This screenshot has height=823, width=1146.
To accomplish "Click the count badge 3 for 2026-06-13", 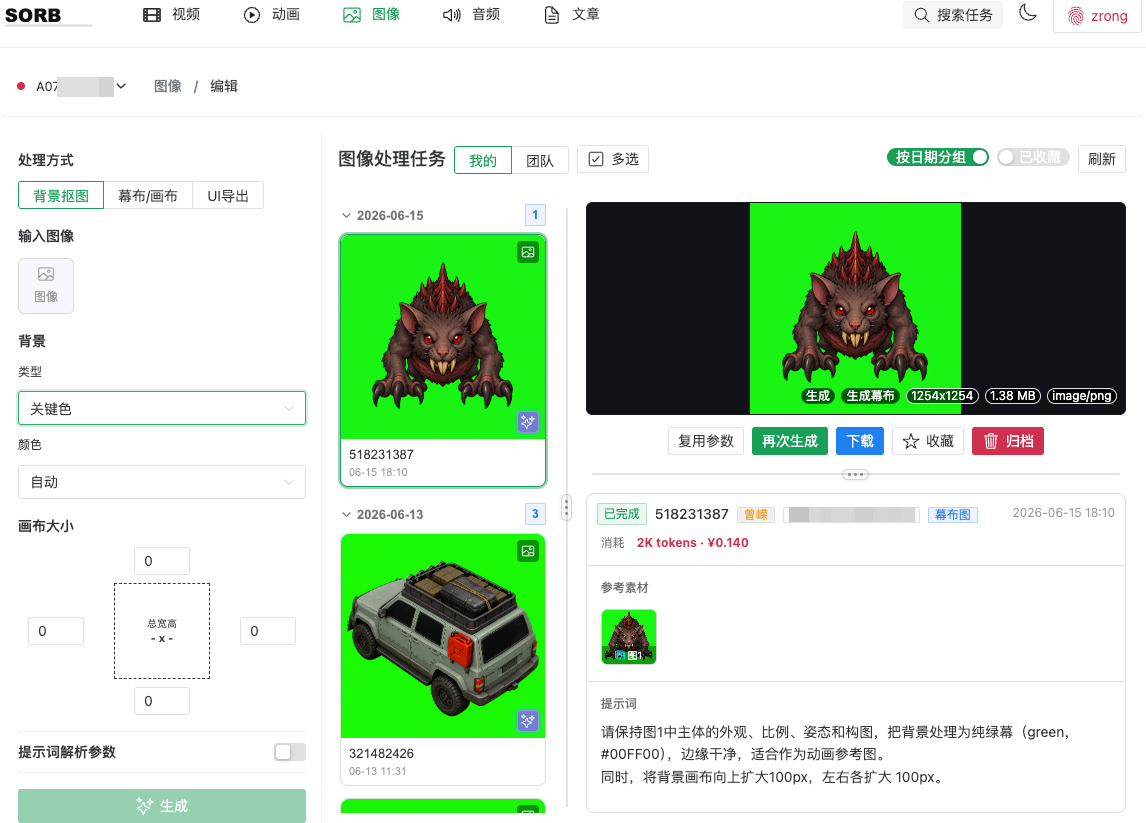I will (x=535, y=514).
